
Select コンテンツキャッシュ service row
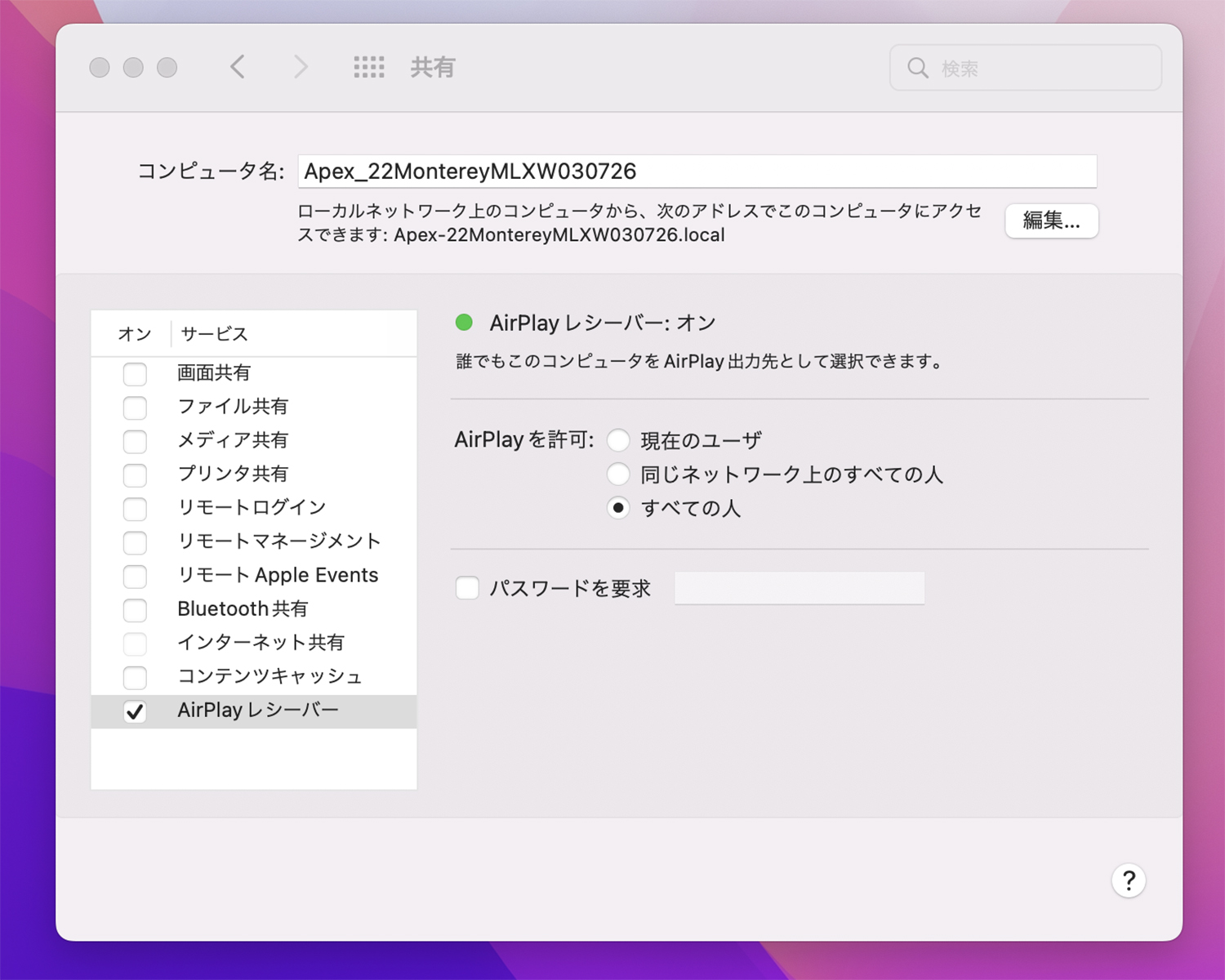(x=254, y=676)
